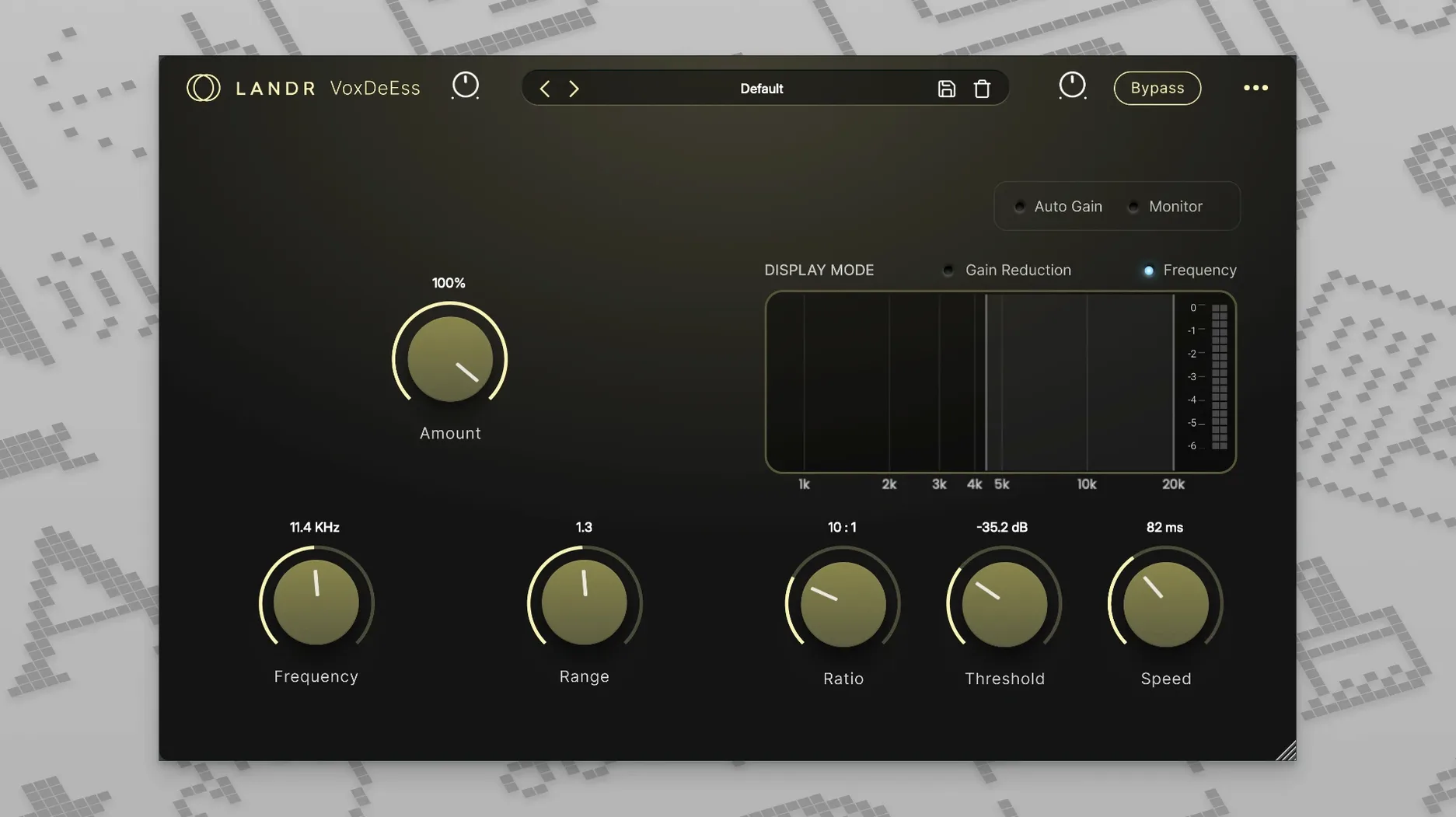Select Frequency display mode
Screen dimensions: 1456x817
coord(1148,271)
